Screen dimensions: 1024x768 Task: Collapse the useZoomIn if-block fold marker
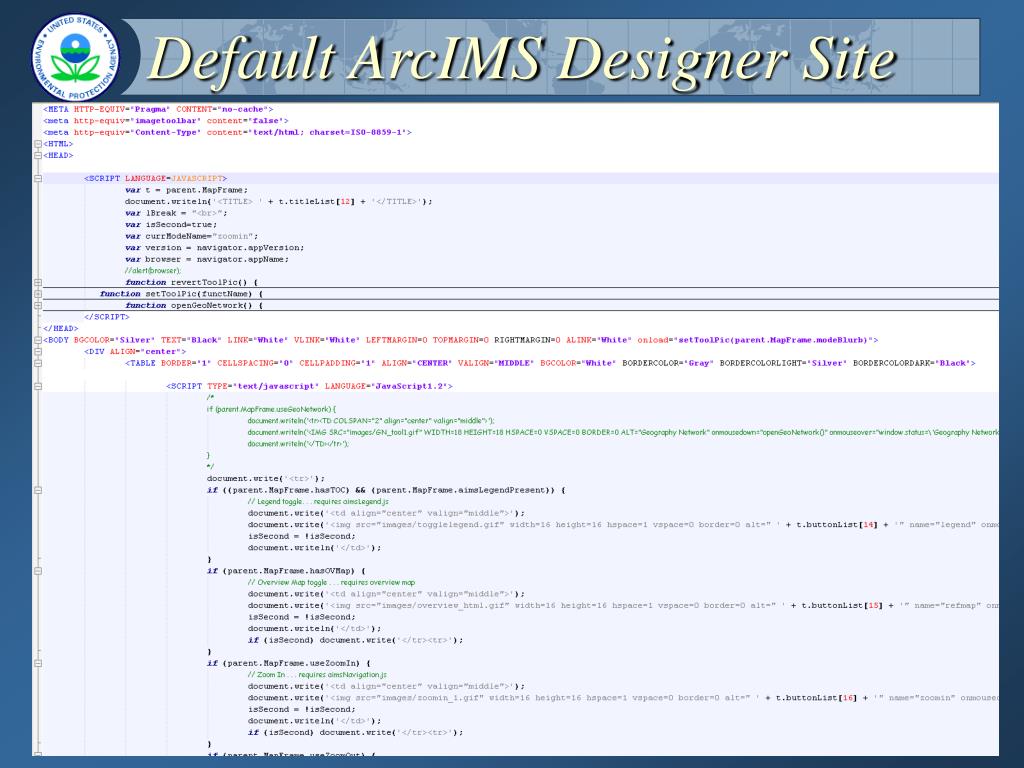tap(38, 664)
